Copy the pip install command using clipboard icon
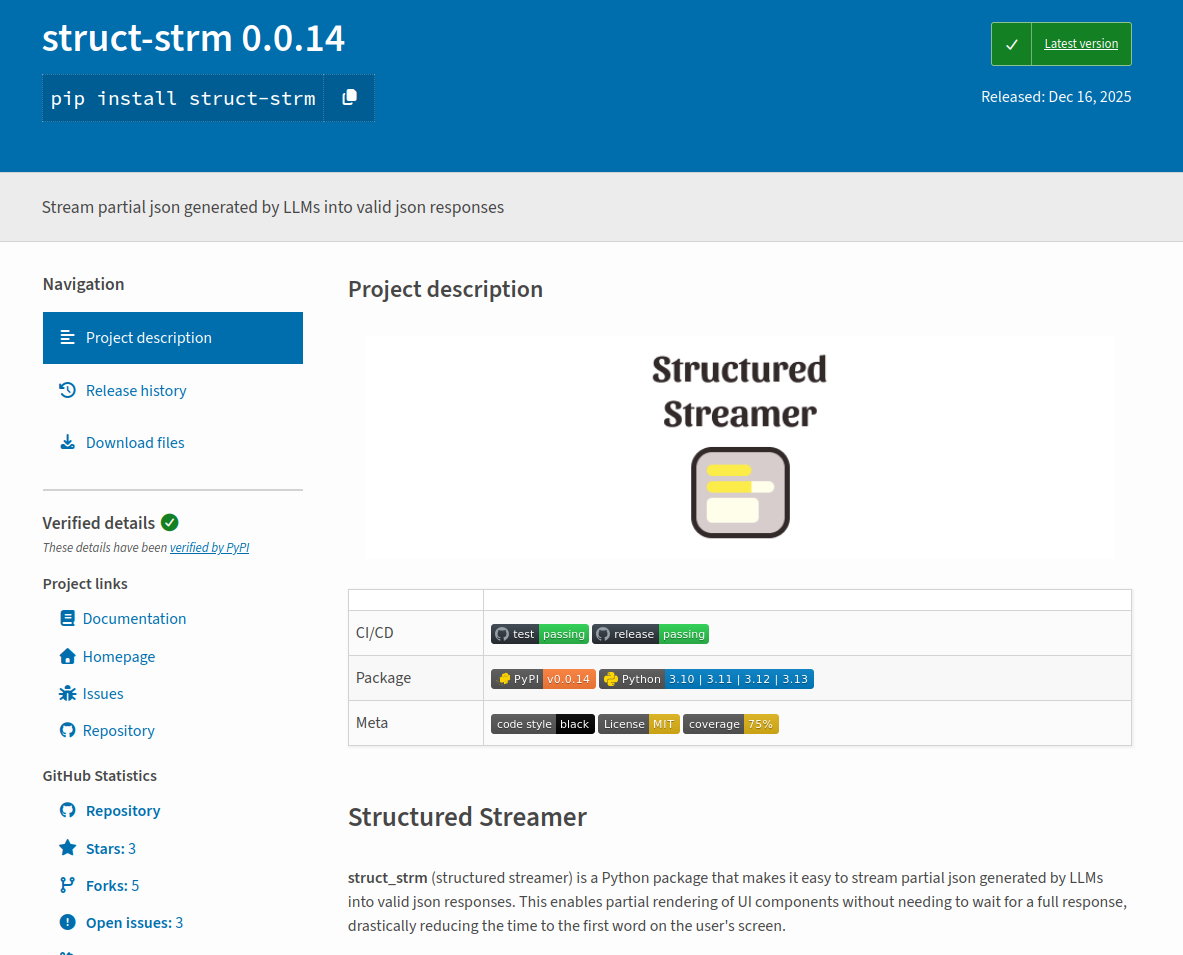The width and height of the screenshot is (1183, 955). 348,97
